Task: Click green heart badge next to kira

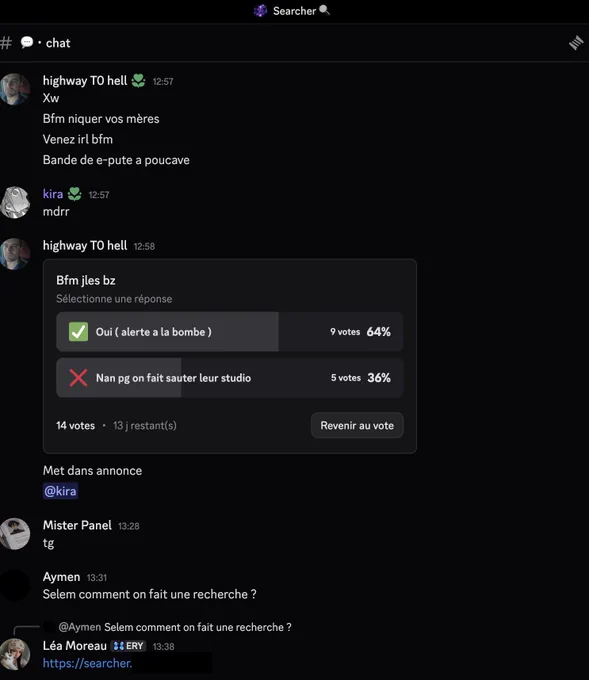Action: (x=75, y=194)
